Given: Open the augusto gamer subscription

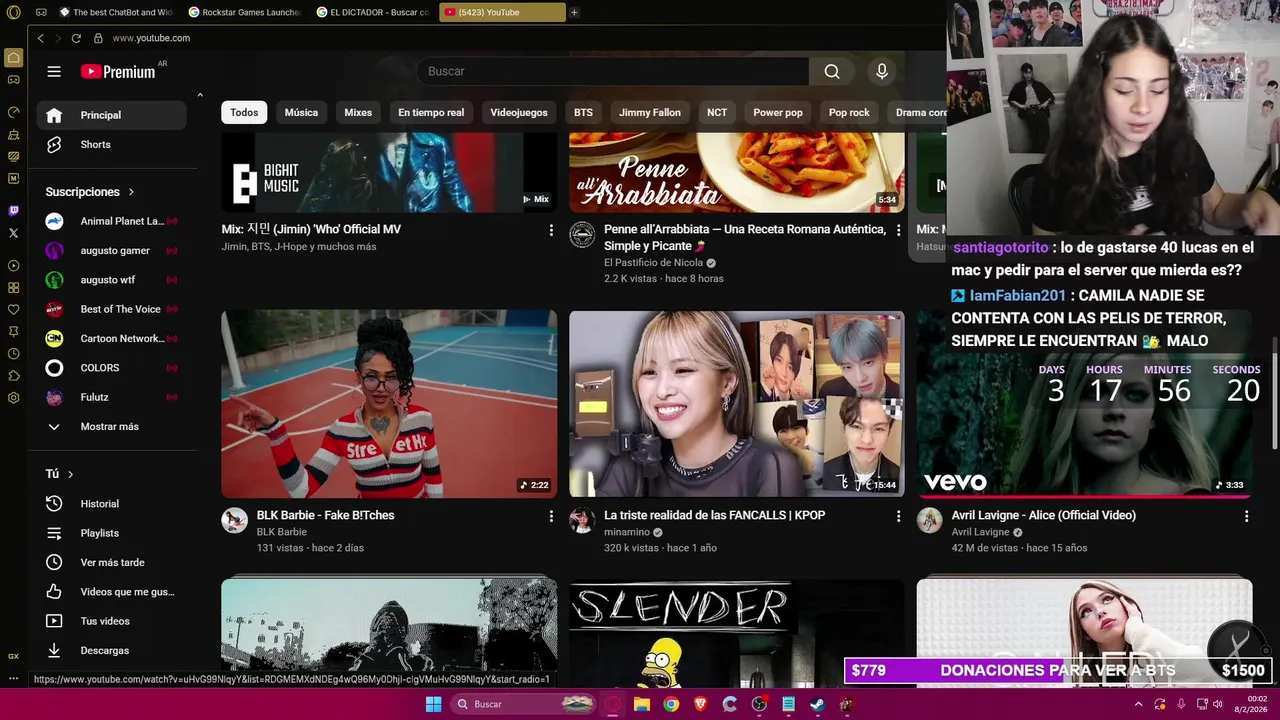Looking at the screenshot, I should tap(112, 251).
